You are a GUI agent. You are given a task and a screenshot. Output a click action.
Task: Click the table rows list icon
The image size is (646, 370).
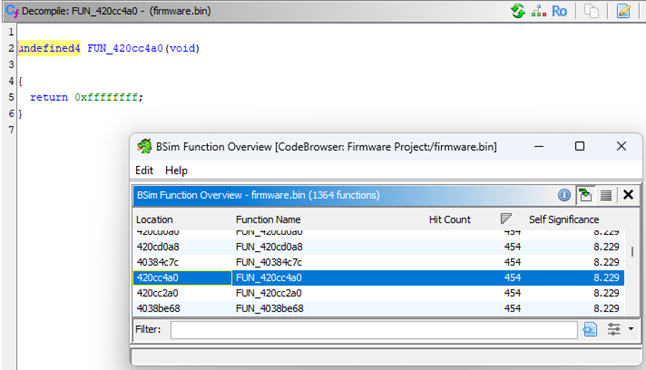coord(606,195)
